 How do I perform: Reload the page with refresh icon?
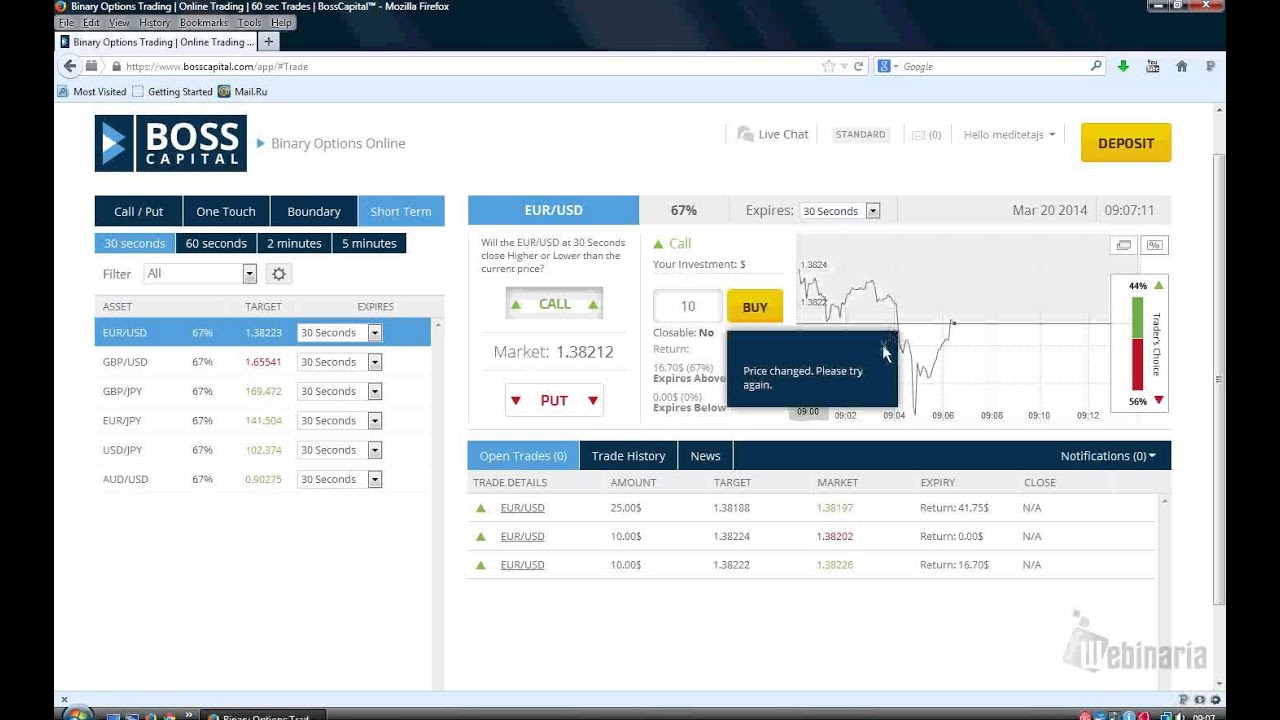click(x=858, y=66)
